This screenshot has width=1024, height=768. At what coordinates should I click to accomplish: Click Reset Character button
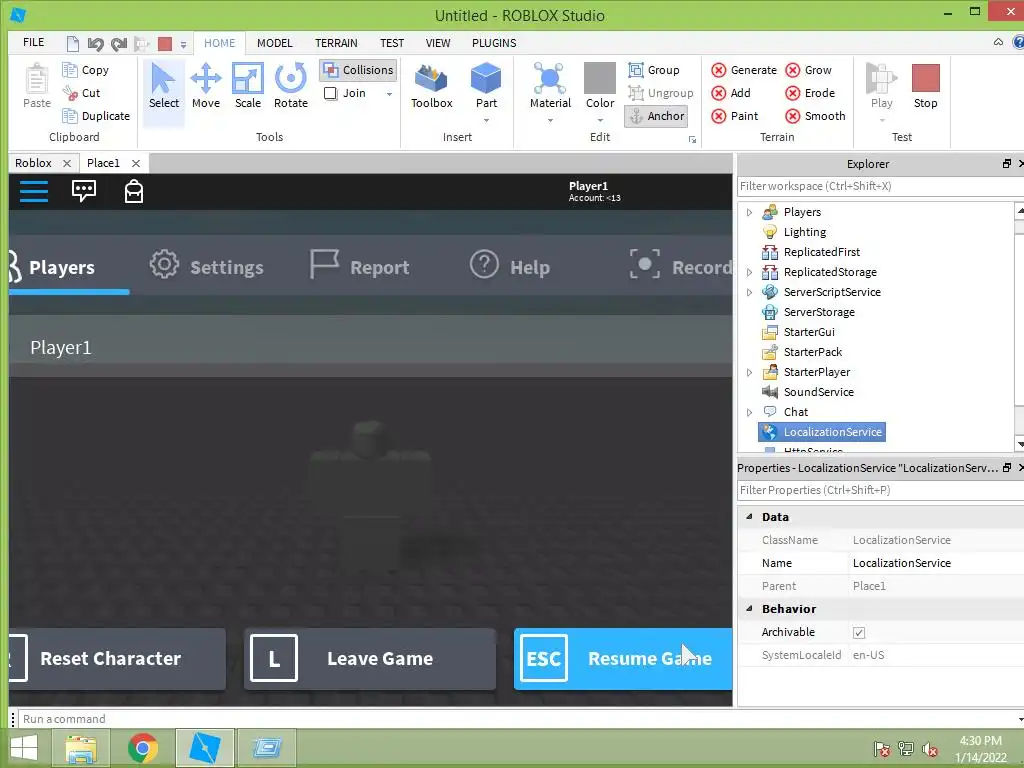coord(118,659)
